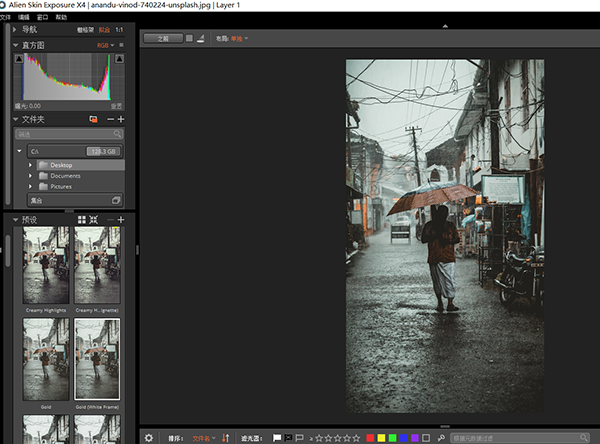Click the minus icon in 文件夹 panel

coord(108,119)
